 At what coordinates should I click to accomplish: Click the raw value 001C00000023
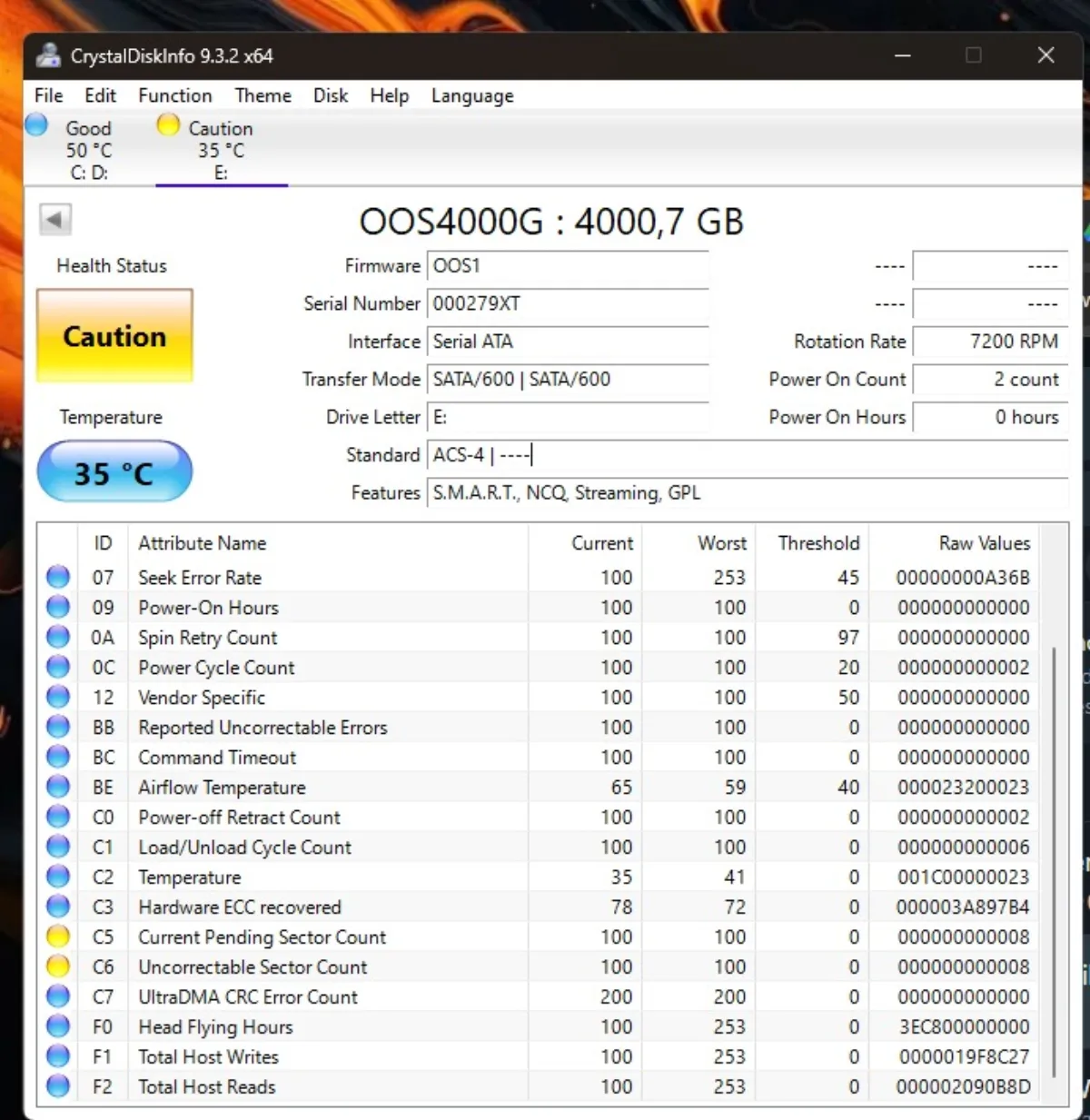[x=963, y=877]
